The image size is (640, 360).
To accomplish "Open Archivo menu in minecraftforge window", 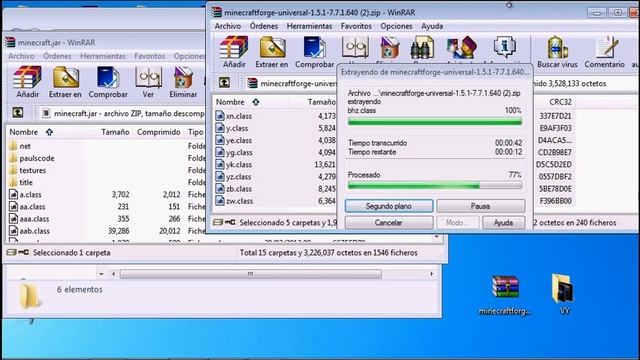I will [228, 26].
